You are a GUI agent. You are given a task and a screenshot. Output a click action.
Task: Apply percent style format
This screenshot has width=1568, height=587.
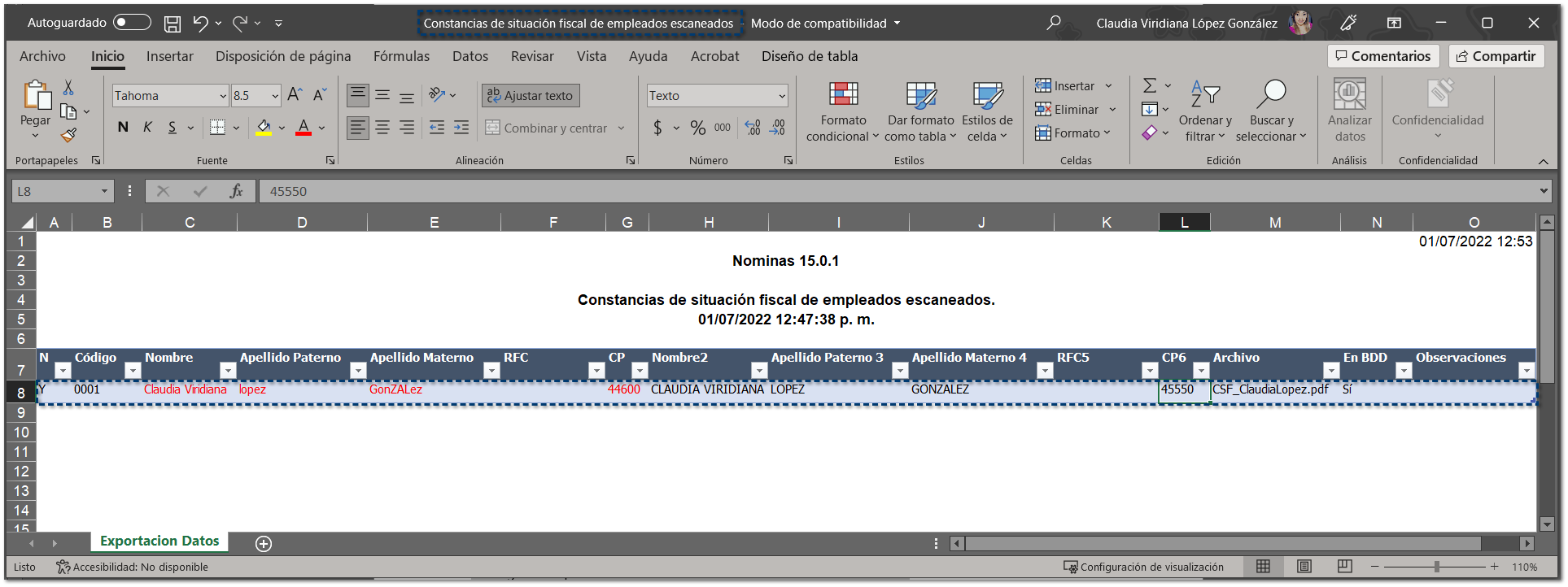(x=698, y=128)
